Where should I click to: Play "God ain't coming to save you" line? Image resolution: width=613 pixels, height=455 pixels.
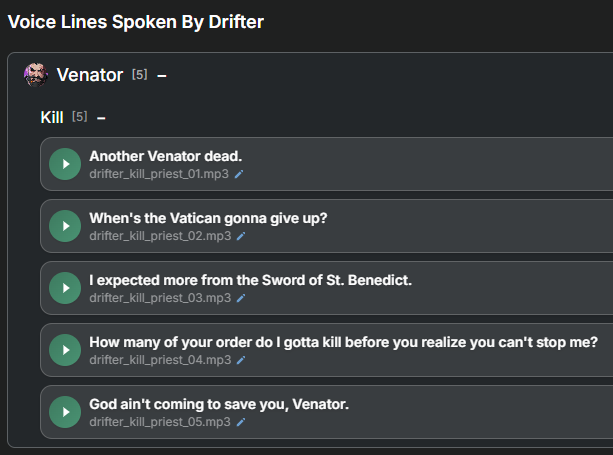(65, 412)
